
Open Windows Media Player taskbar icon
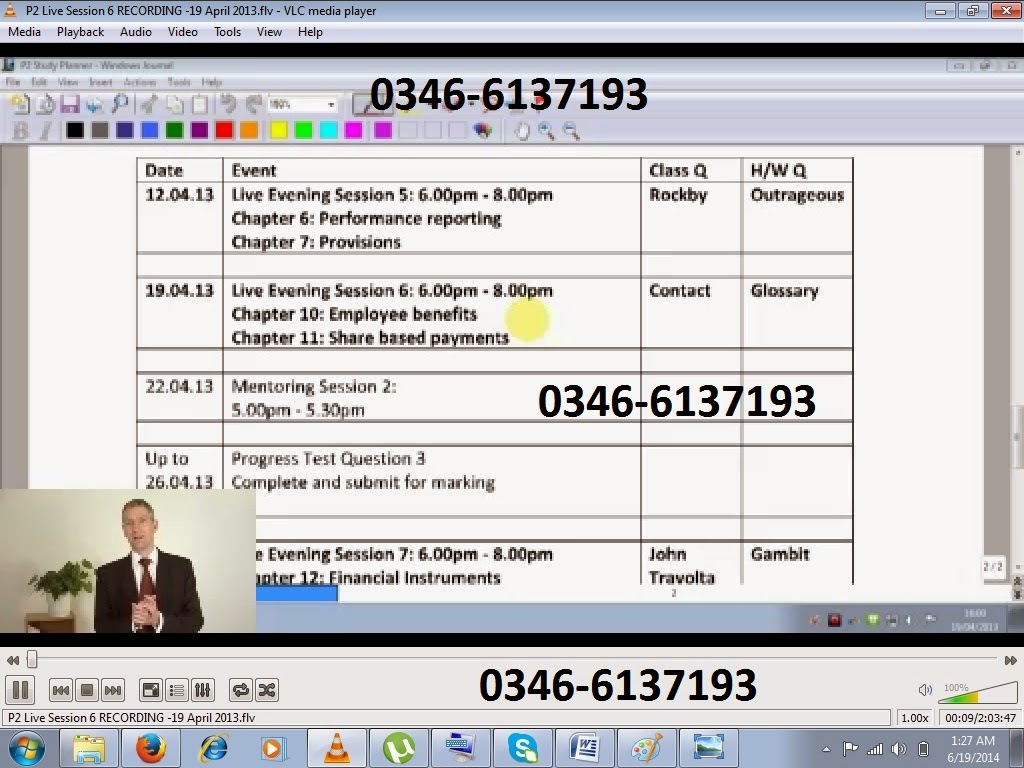pyautogui.click(x=275, y=748)
